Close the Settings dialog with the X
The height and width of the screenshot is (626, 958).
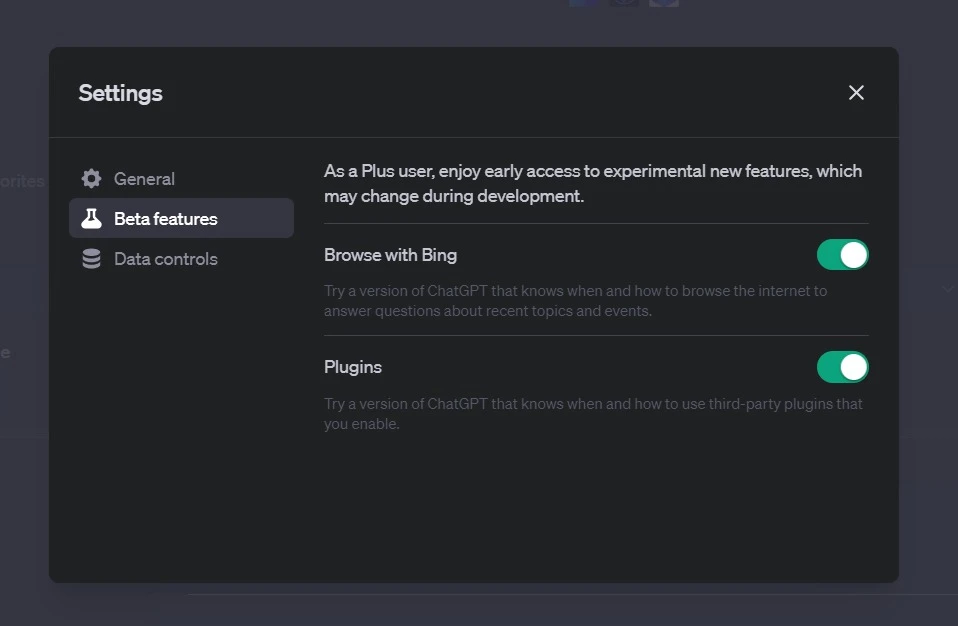856,93
